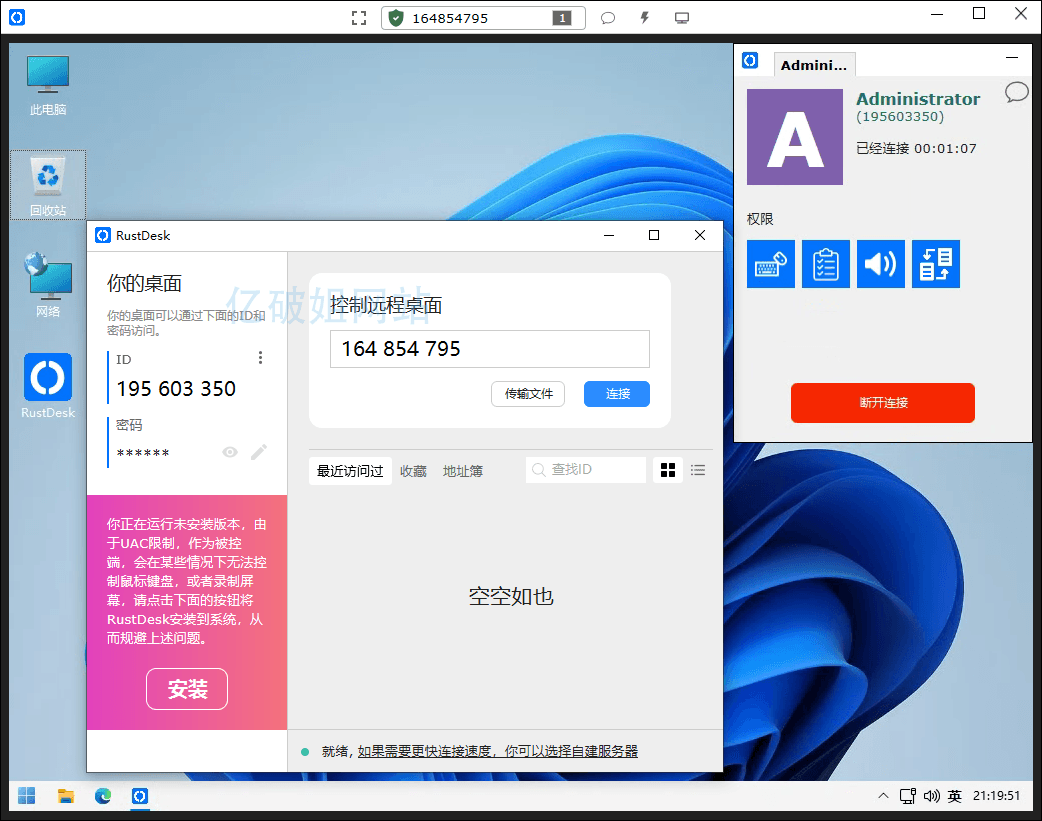Open chat from the session toolbar

607,18
